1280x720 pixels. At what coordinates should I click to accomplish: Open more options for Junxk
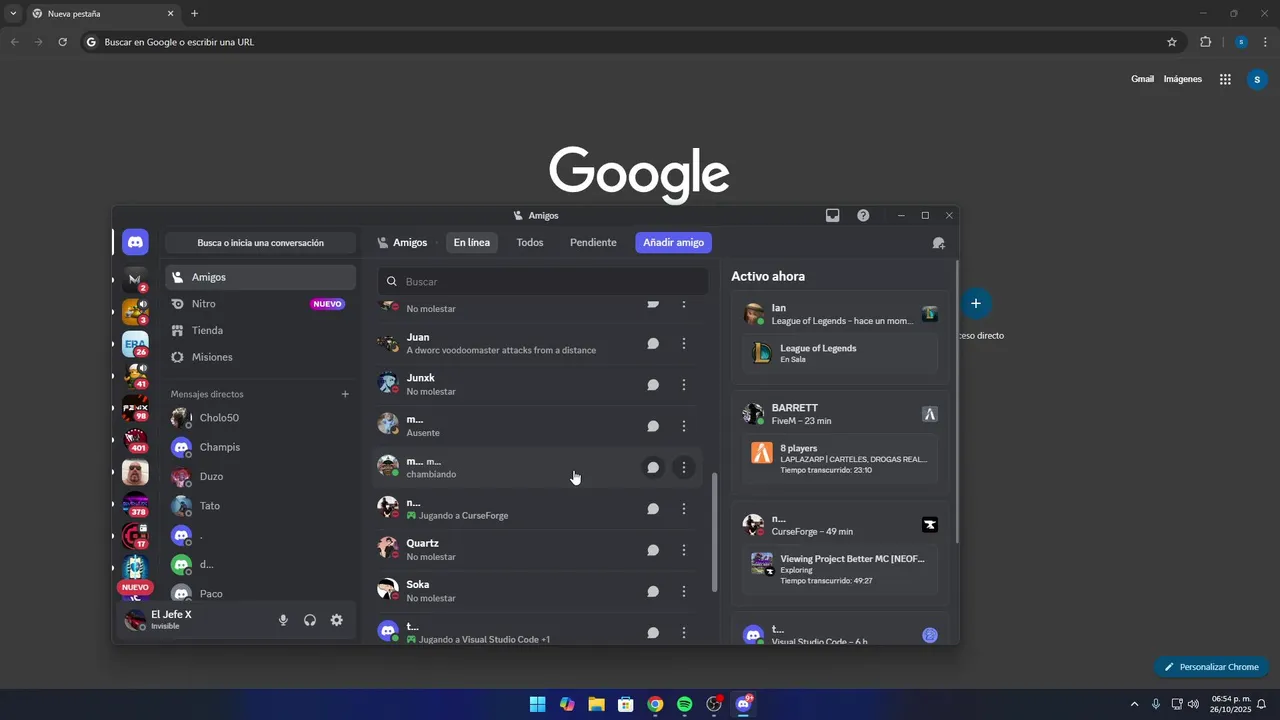[684, 385]
